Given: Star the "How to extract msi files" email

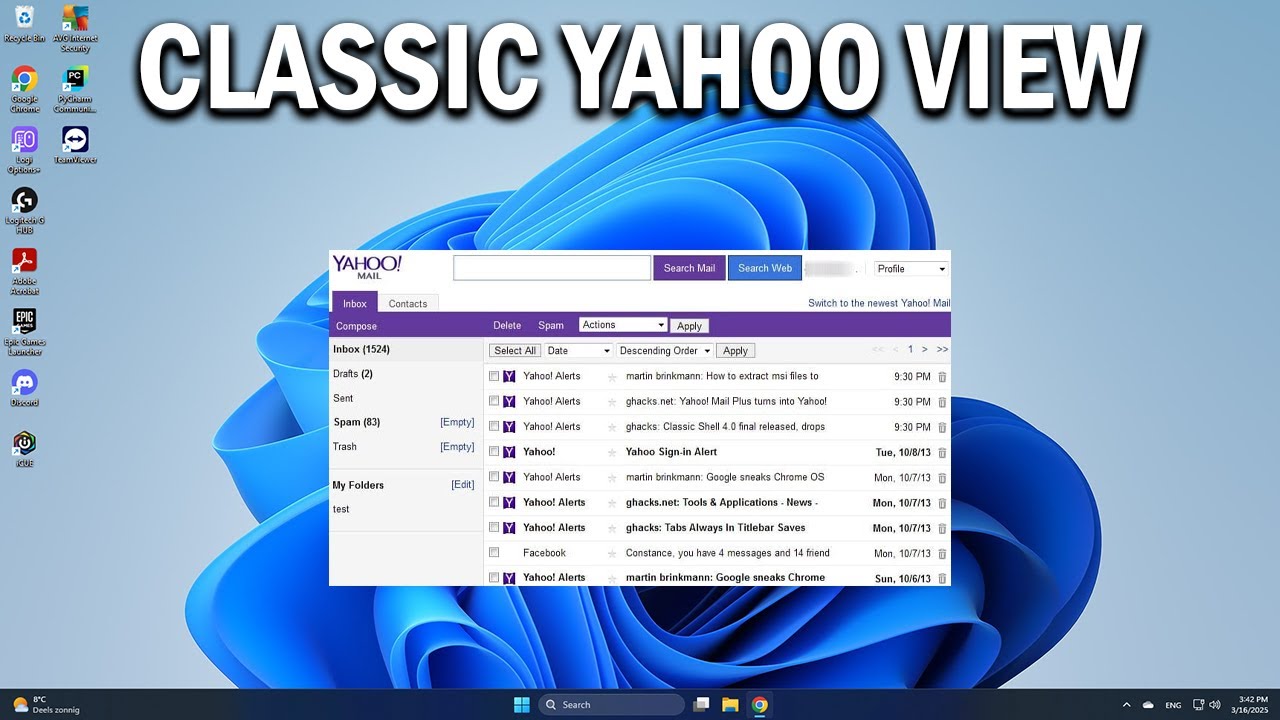Looking at the screenshot, I should tap(612, 377).
